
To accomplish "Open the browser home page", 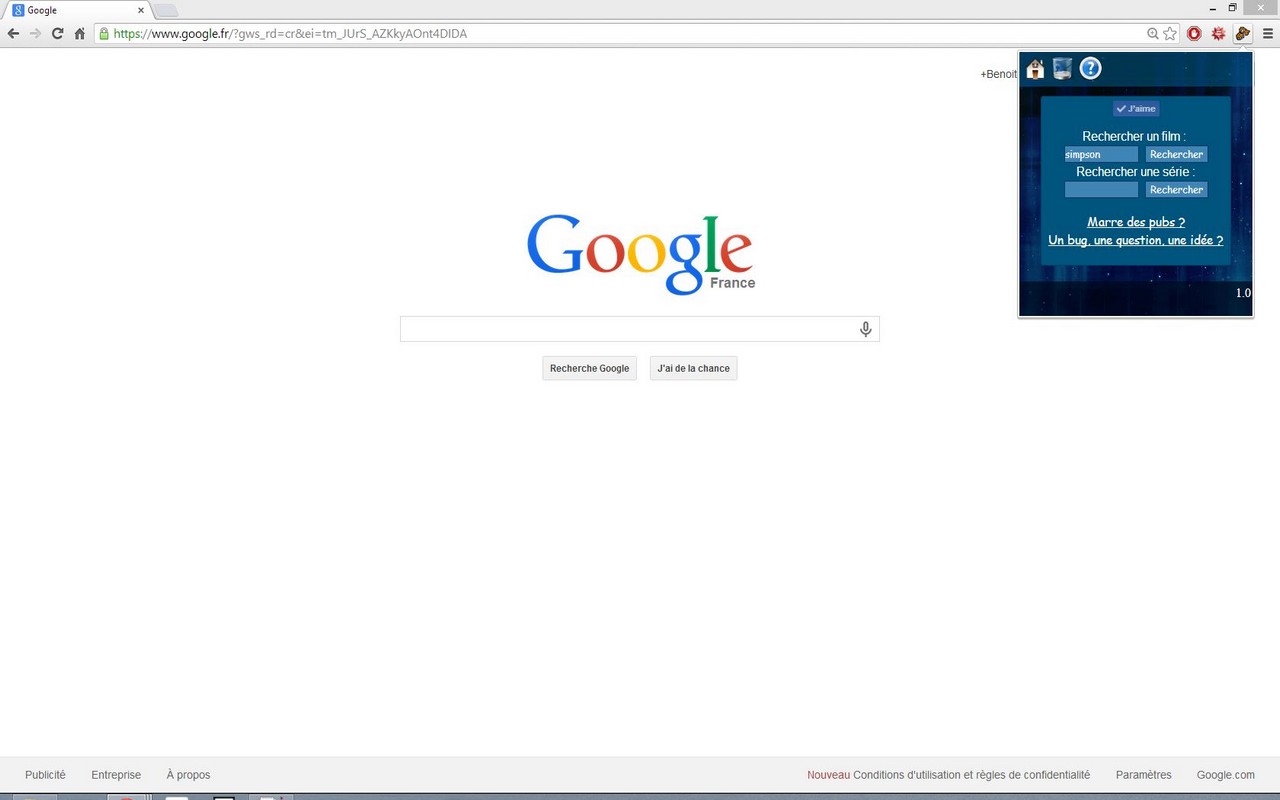I will coord(80,33).
